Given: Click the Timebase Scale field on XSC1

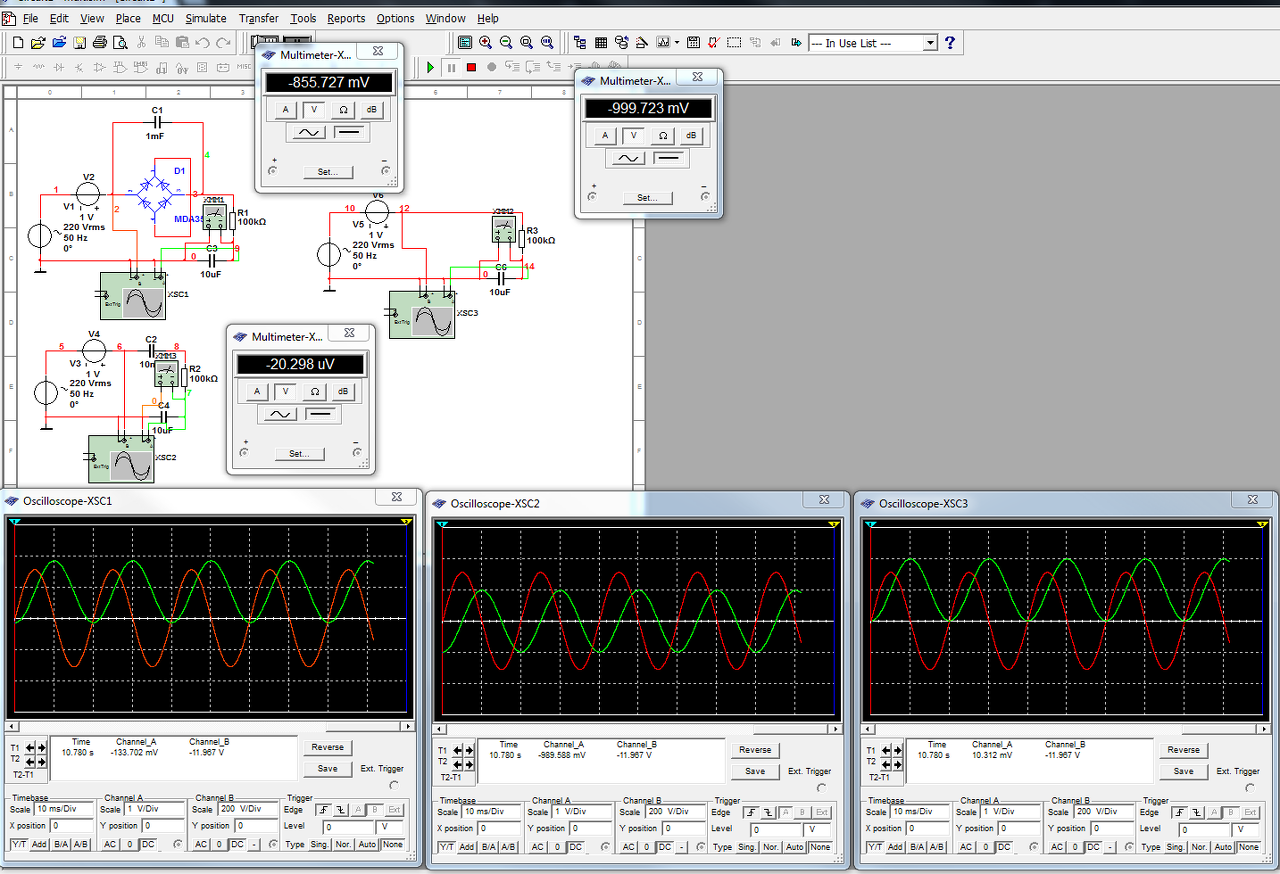Looking at the screenshot, I should point(66,809).
